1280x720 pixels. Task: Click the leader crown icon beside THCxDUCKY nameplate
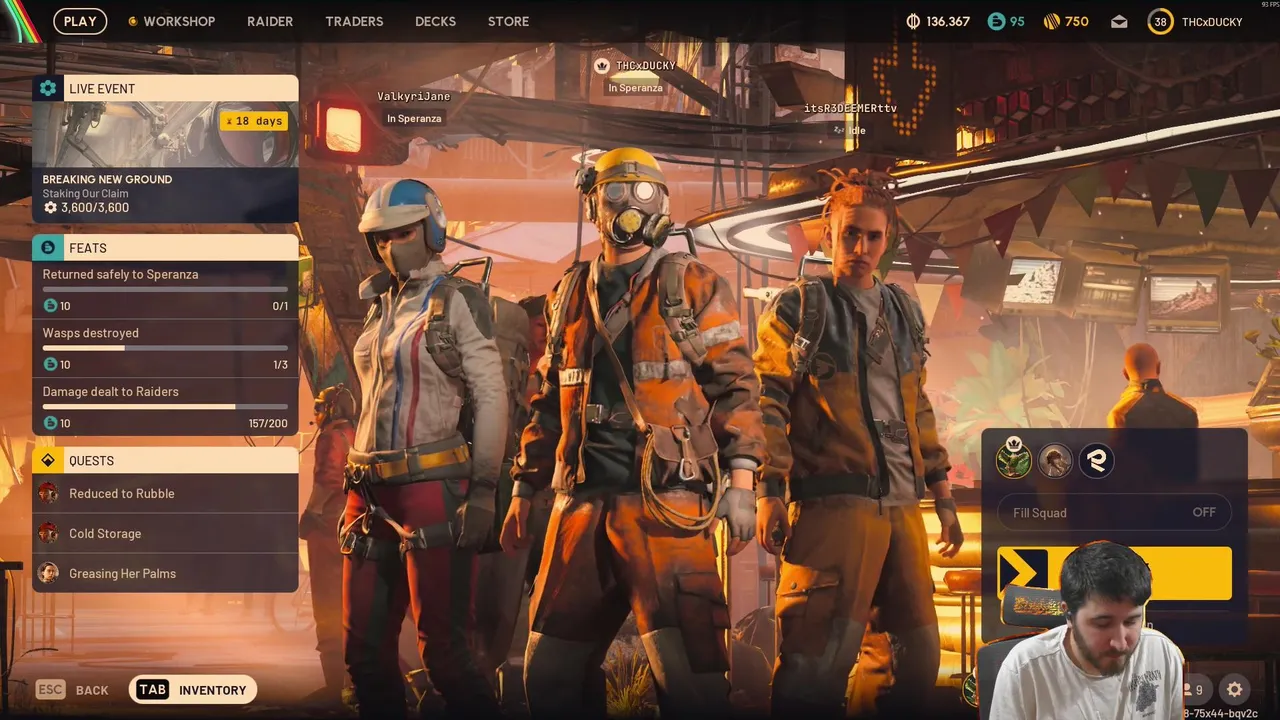point(602,66)
